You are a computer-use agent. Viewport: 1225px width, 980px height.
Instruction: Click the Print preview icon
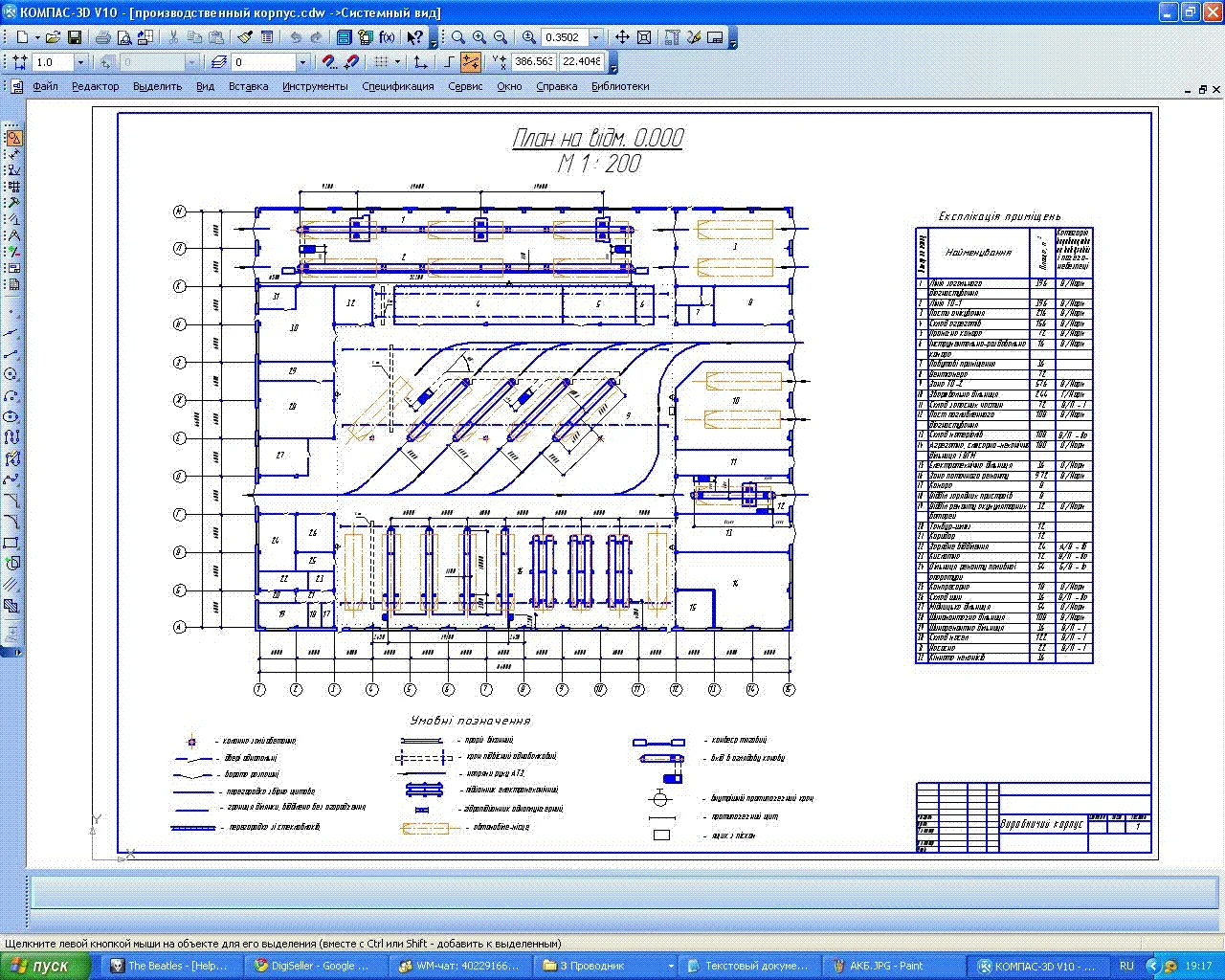[x=124, y=37]
